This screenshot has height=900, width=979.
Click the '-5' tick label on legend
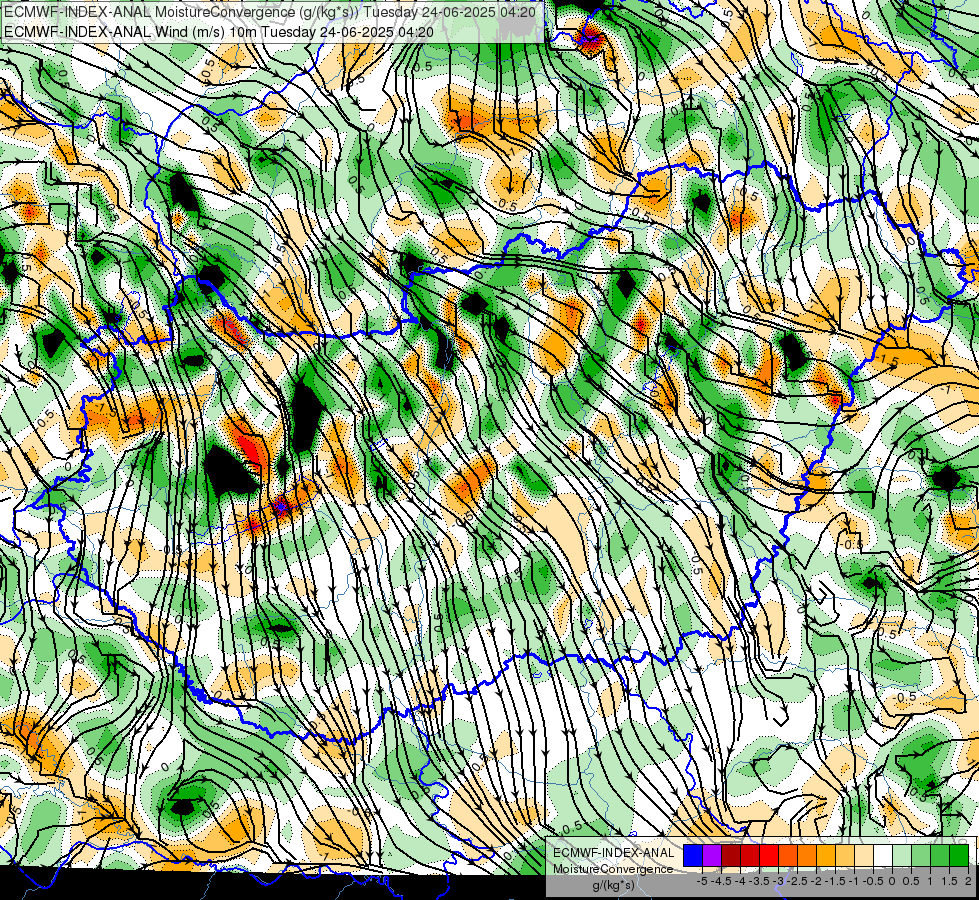pyautogui.click(x=702, y=881)
